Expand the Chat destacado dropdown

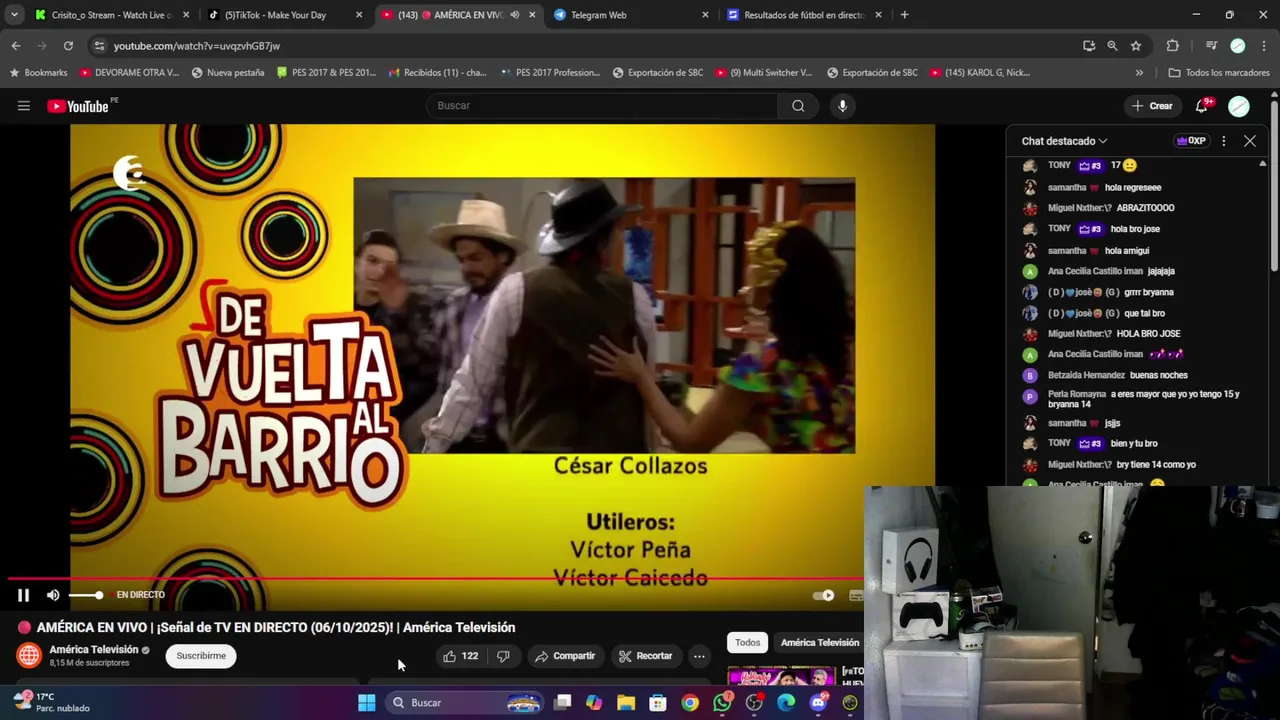[x=1064, y=141]
